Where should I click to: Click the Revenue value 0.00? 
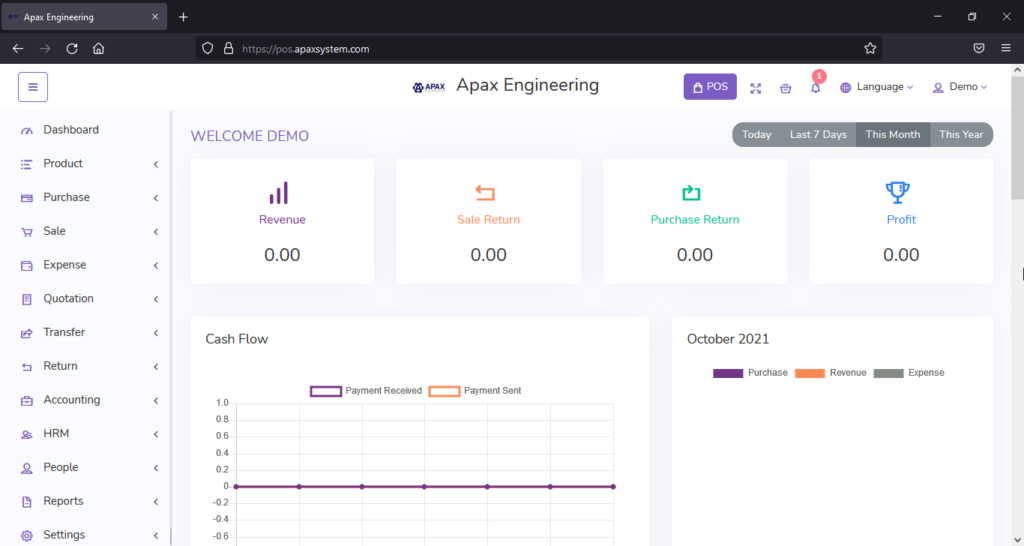pyautogui.click(x=282, y=255)
